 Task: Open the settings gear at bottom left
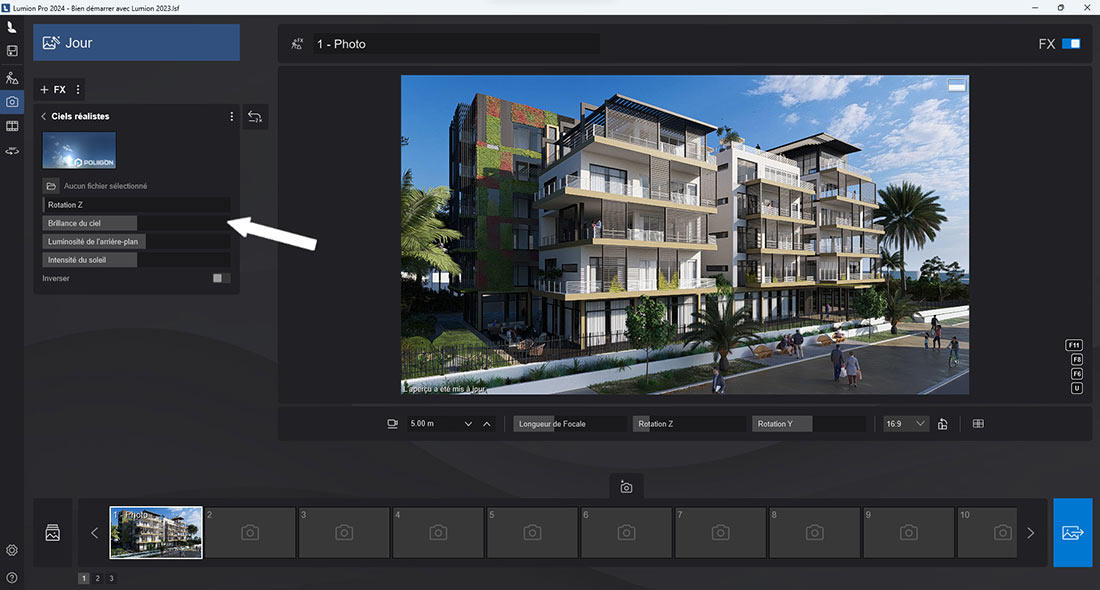click(12, 550)
